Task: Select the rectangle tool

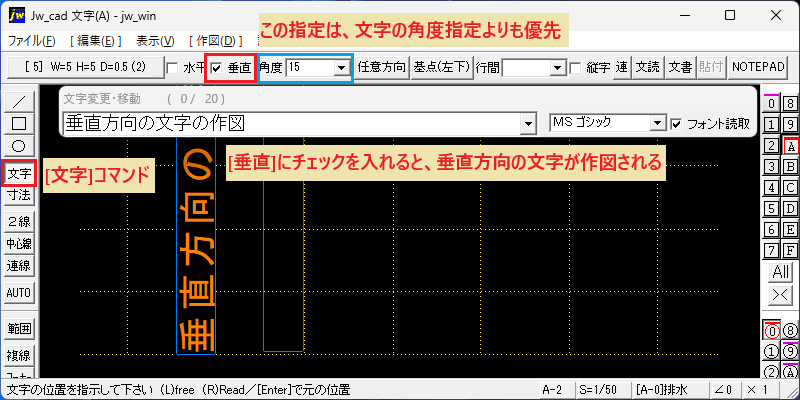Action: point(19,123)
